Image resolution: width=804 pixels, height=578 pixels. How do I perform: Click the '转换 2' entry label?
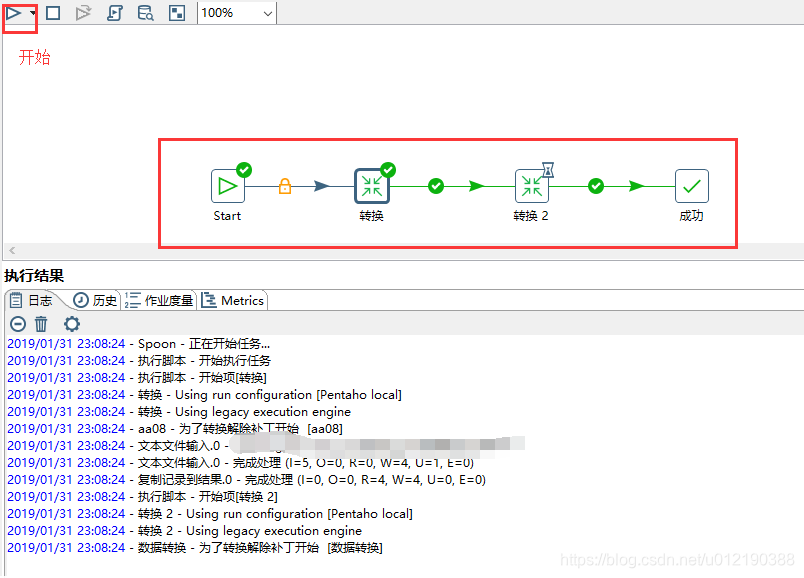(531, 216)
